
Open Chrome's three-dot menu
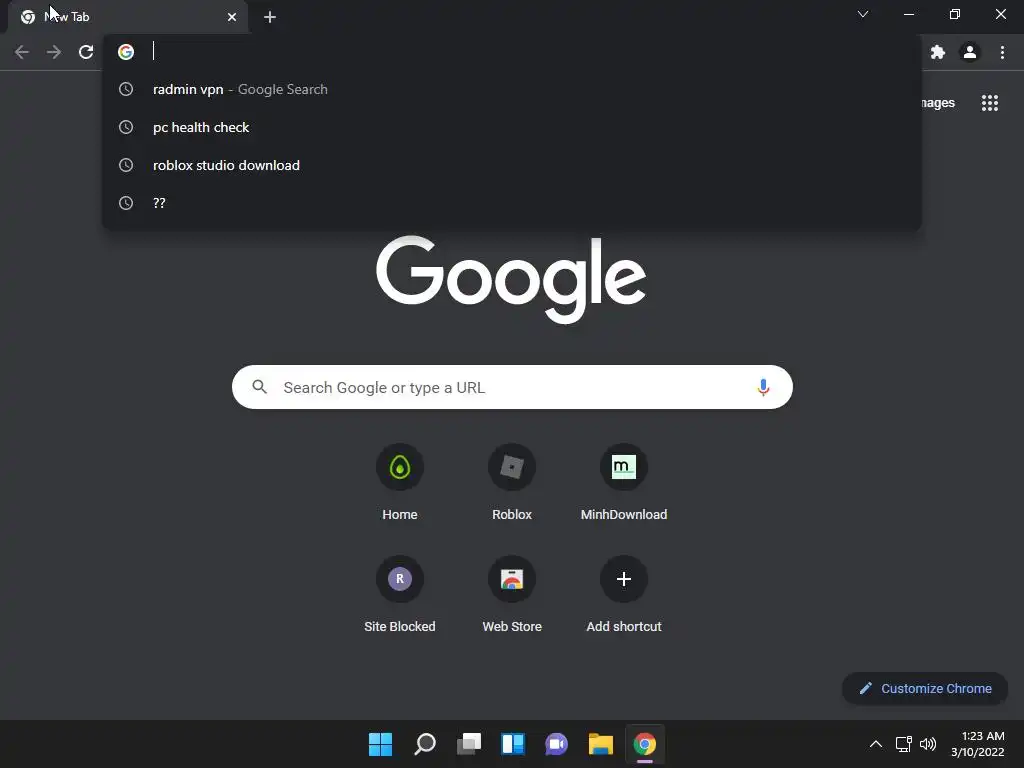point(1002,52)
